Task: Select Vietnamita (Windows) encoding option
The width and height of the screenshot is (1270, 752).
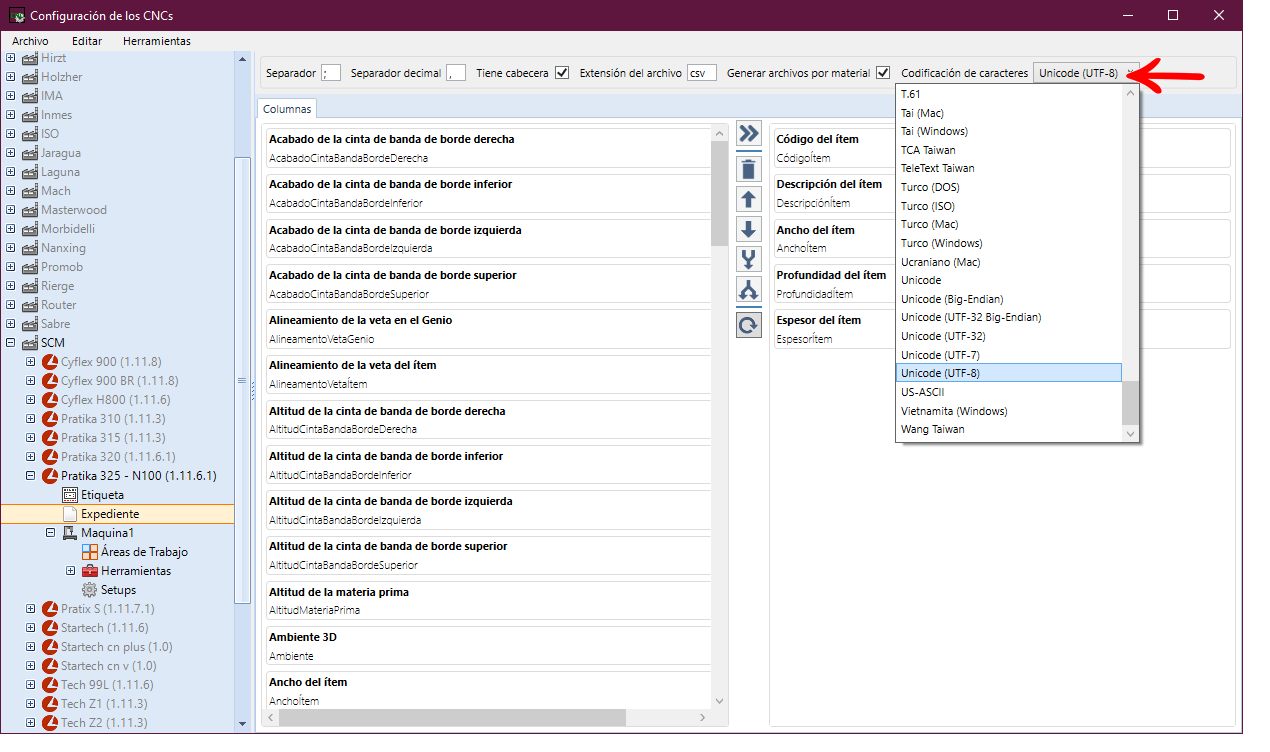Action: (1009, 411)
